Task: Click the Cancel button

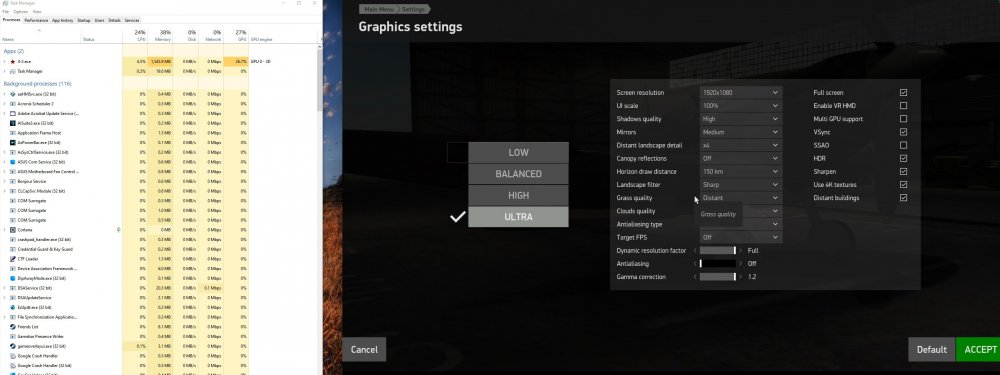Action: 364,349
